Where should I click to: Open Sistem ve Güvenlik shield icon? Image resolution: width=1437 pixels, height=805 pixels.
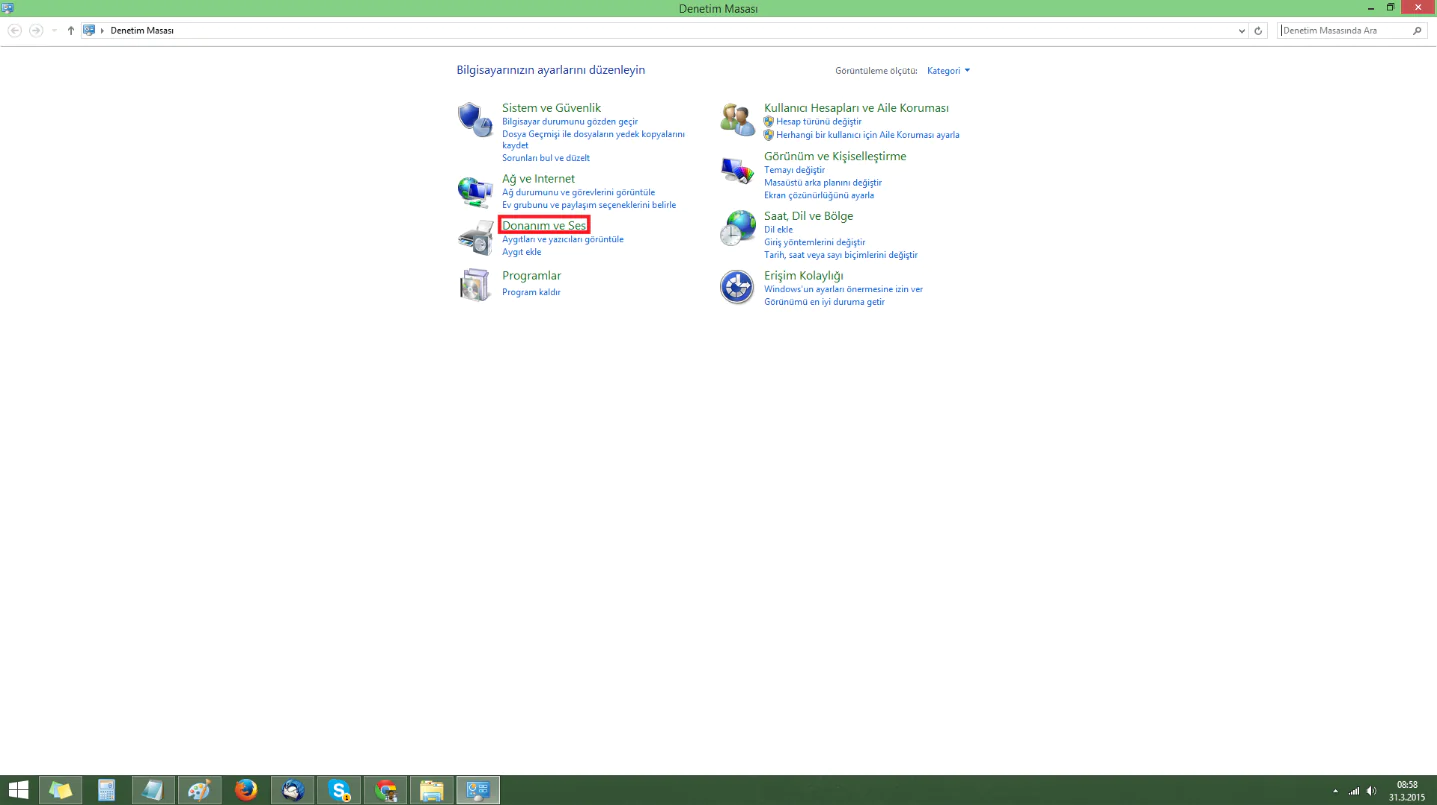(x=474, y=117)
